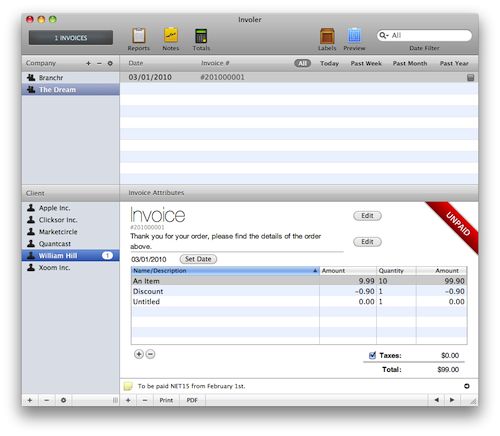The image size is (500, 436).
Task: Open the Labels box icon
Action: pos(327,36)
